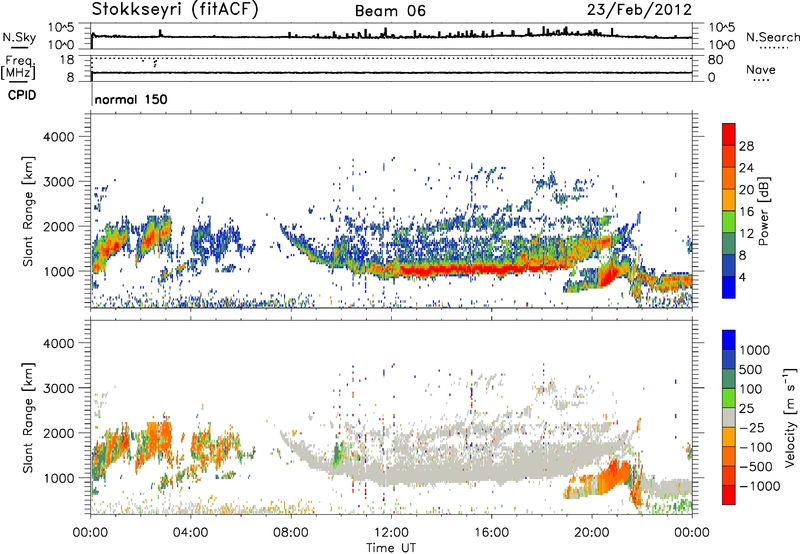Click Slant Range [km] label of power panel
This screenshot has height=554, width=800.
coord(28,211)
